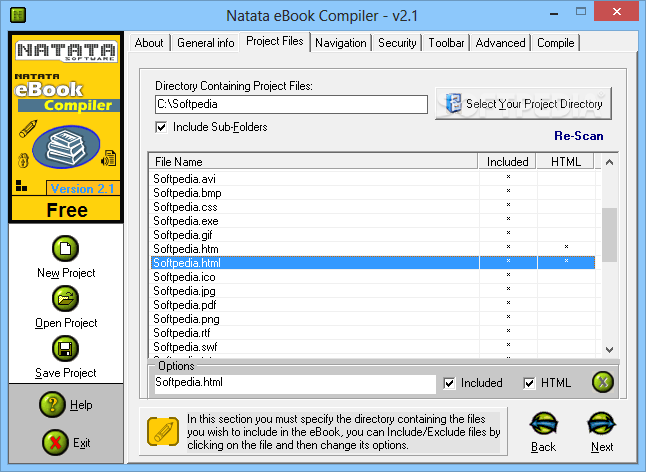The width and height of the screenshot is (646, 472).
Task: Toggle the HTML checkbox in Options
Action: point(529,383)
